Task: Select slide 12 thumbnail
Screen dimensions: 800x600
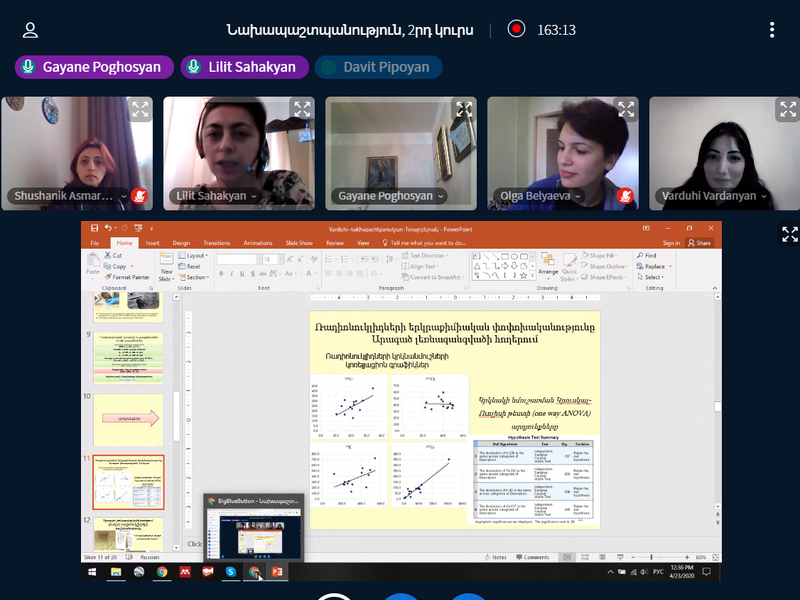Action: pyautogui.click(x=129, y=535)
